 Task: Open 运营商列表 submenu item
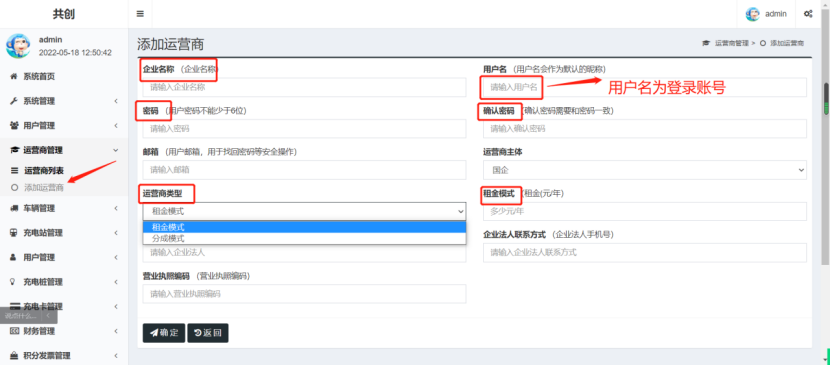[x=44, y=171]
